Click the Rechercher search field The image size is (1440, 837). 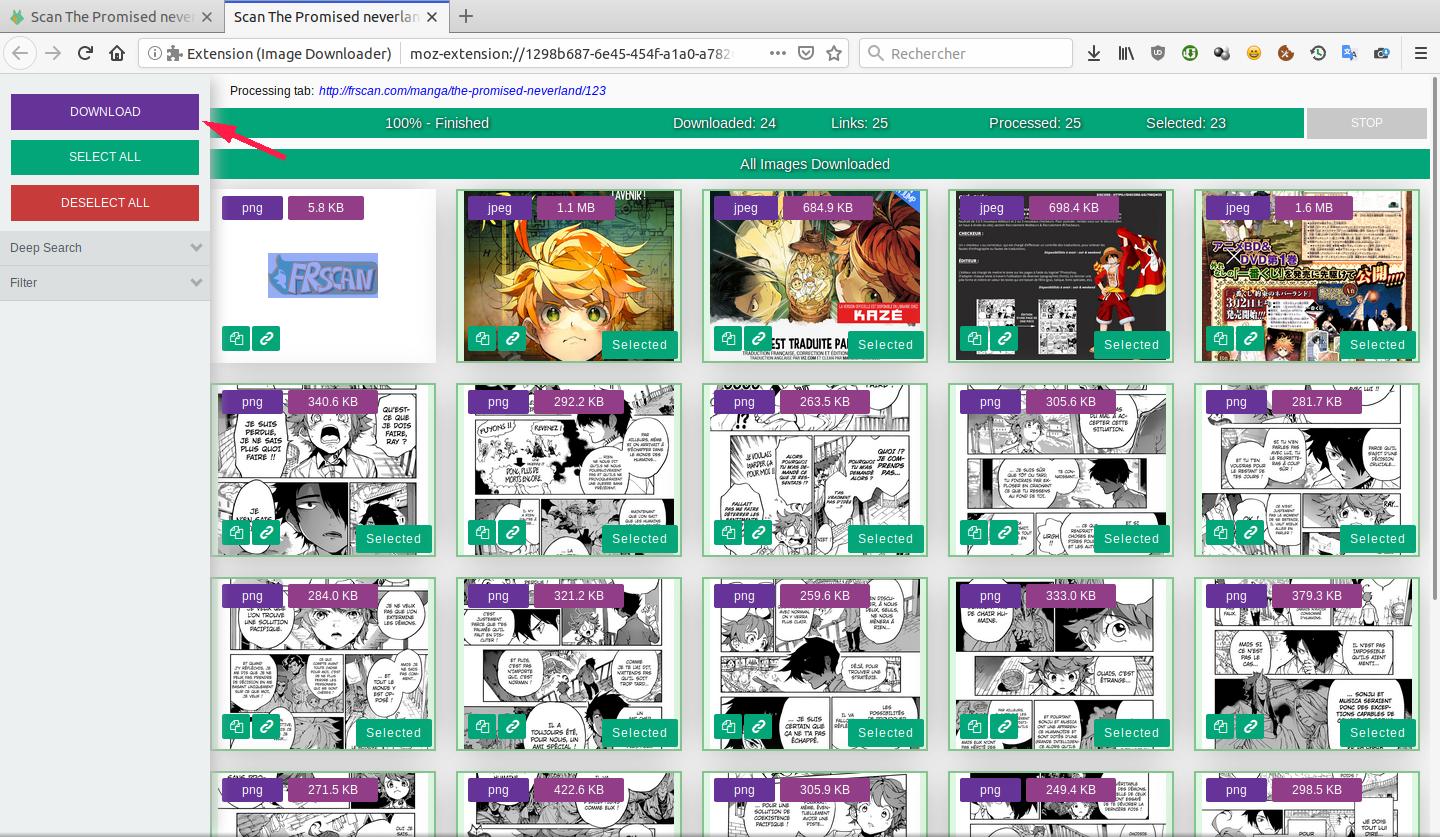pyautogui.click(x=966, y=53)
